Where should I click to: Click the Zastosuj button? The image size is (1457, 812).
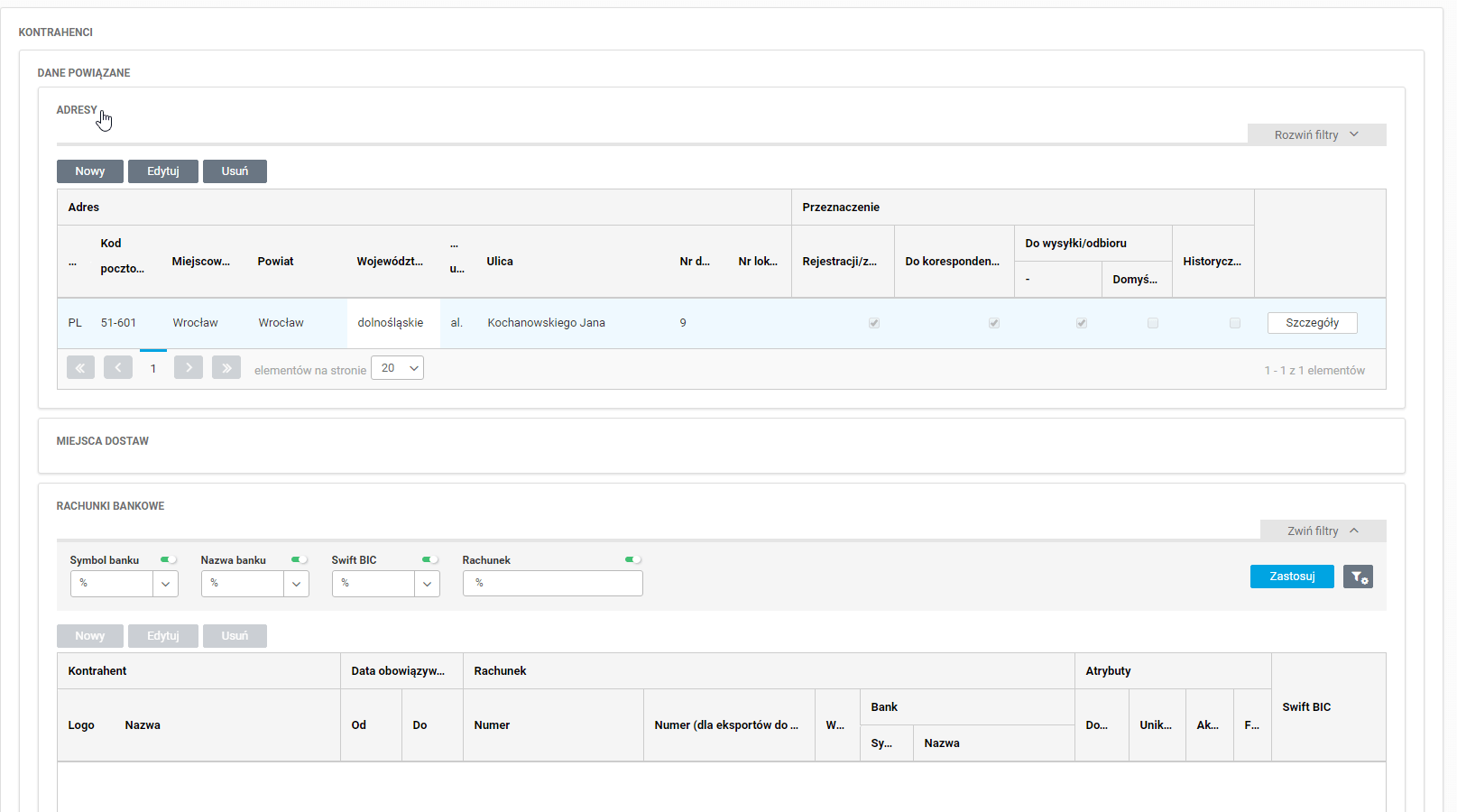coord(1292,577)
